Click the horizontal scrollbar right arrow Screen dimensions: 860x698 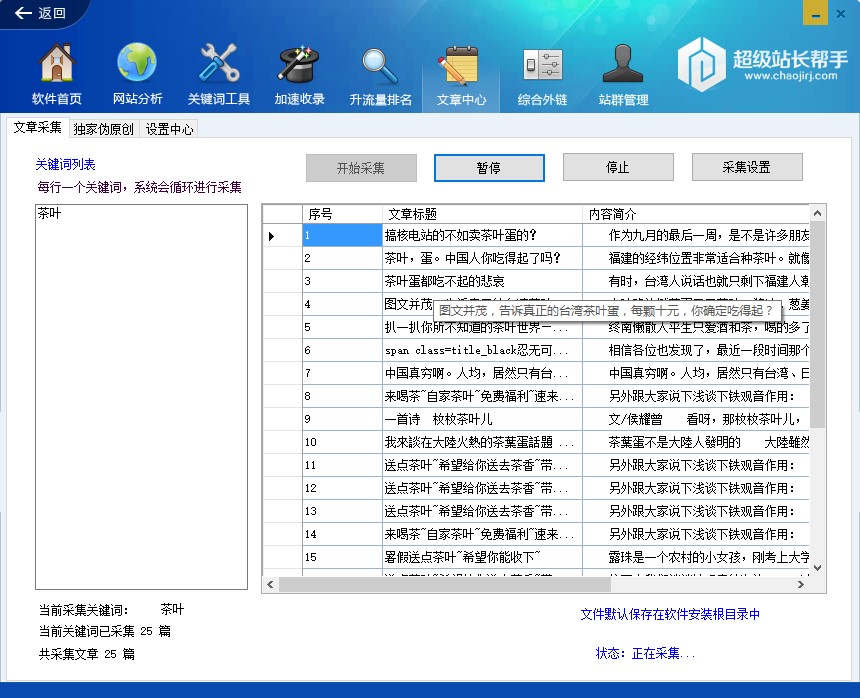[x=801, y=584]
